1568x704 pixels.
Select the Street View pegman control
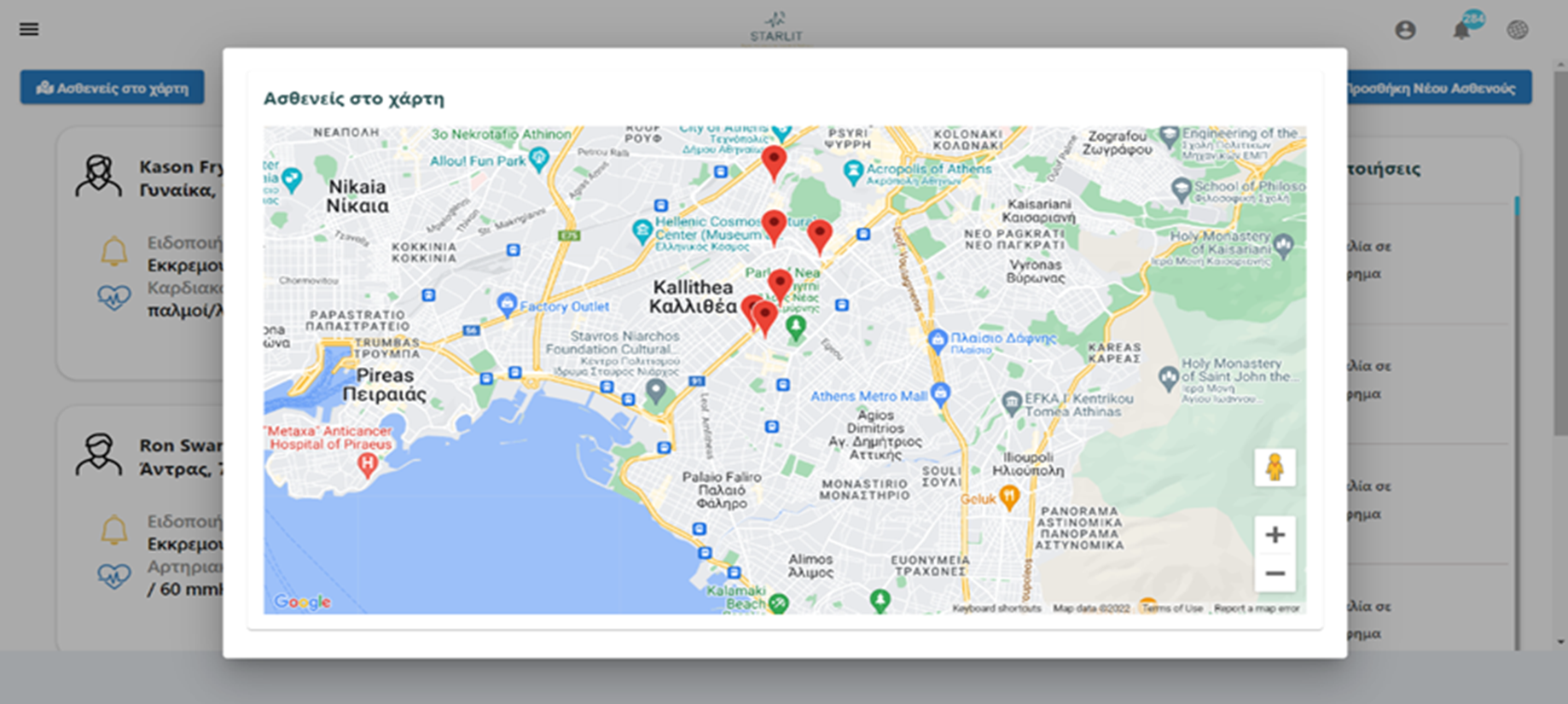[1275, 468]
